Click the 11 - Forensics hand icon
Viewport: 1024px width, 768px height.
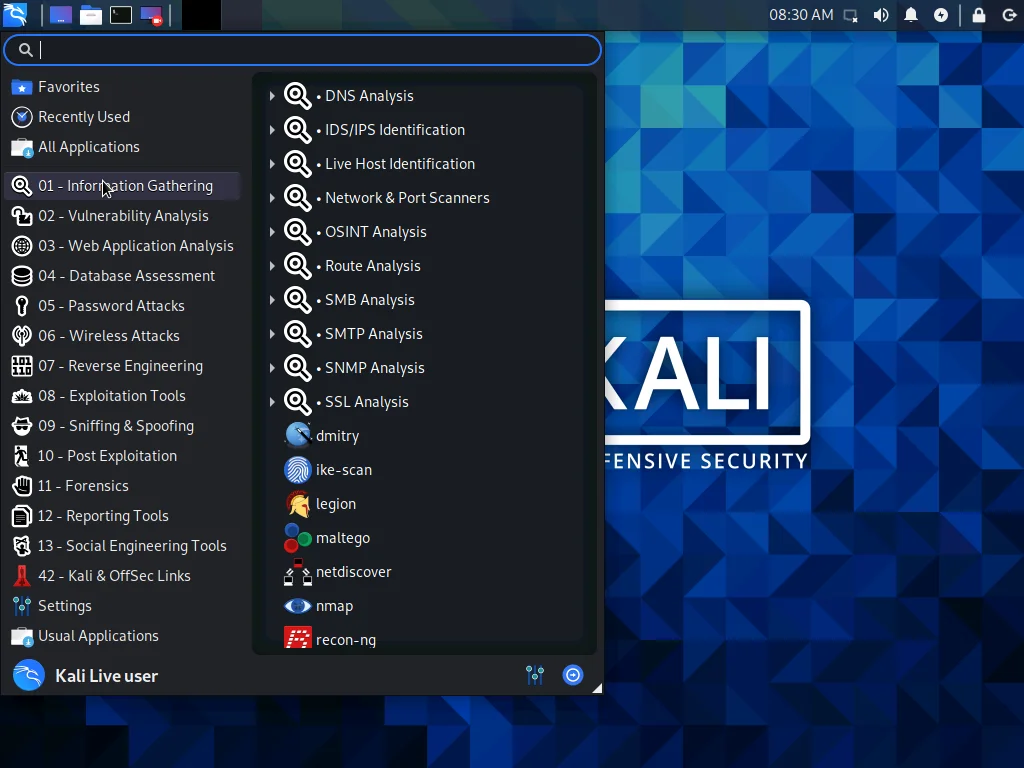tap(22, 487)
